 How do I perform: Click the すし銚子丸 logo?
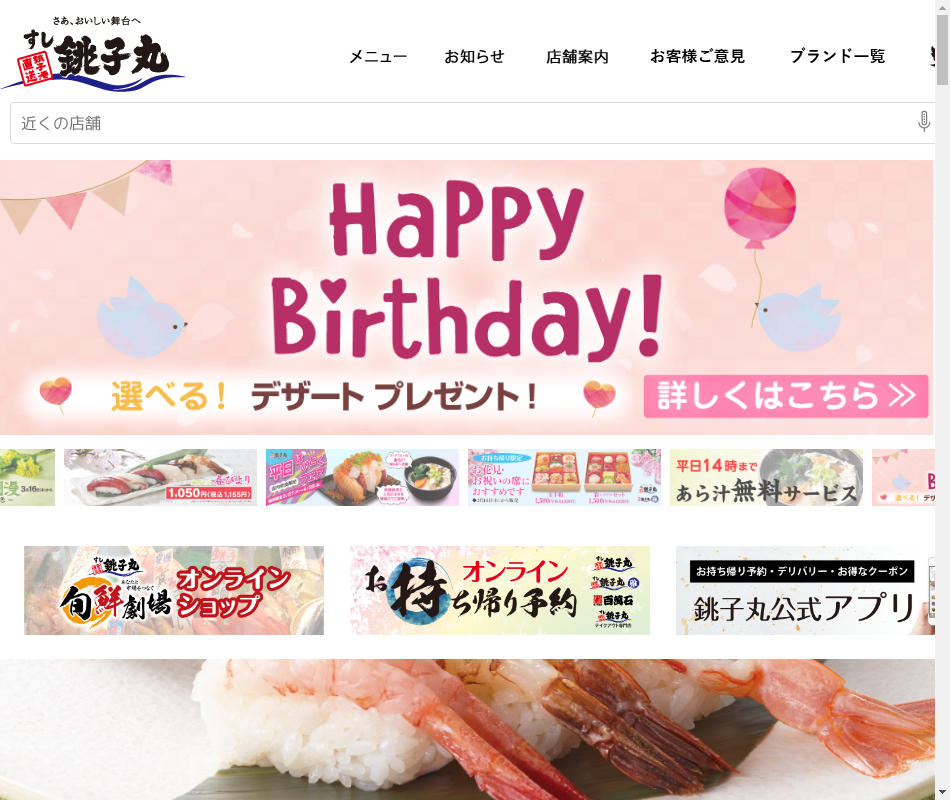tap(93, 55)
